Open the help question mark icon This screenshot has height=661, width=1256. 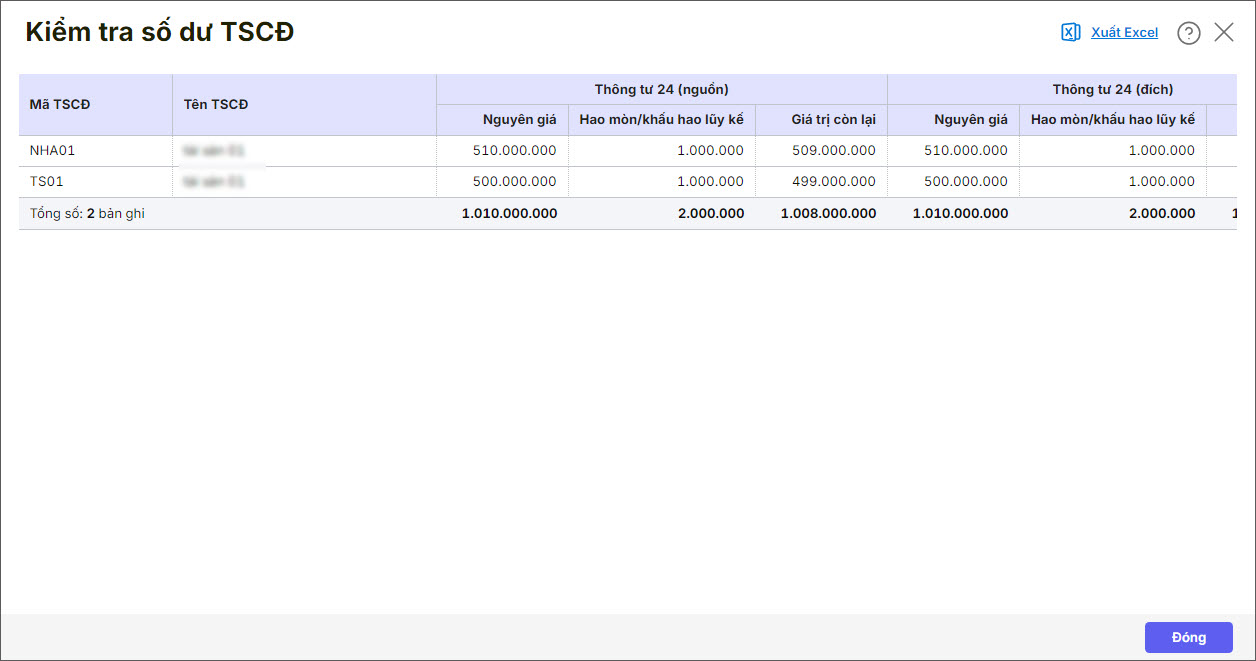(x=1188, y=33)
